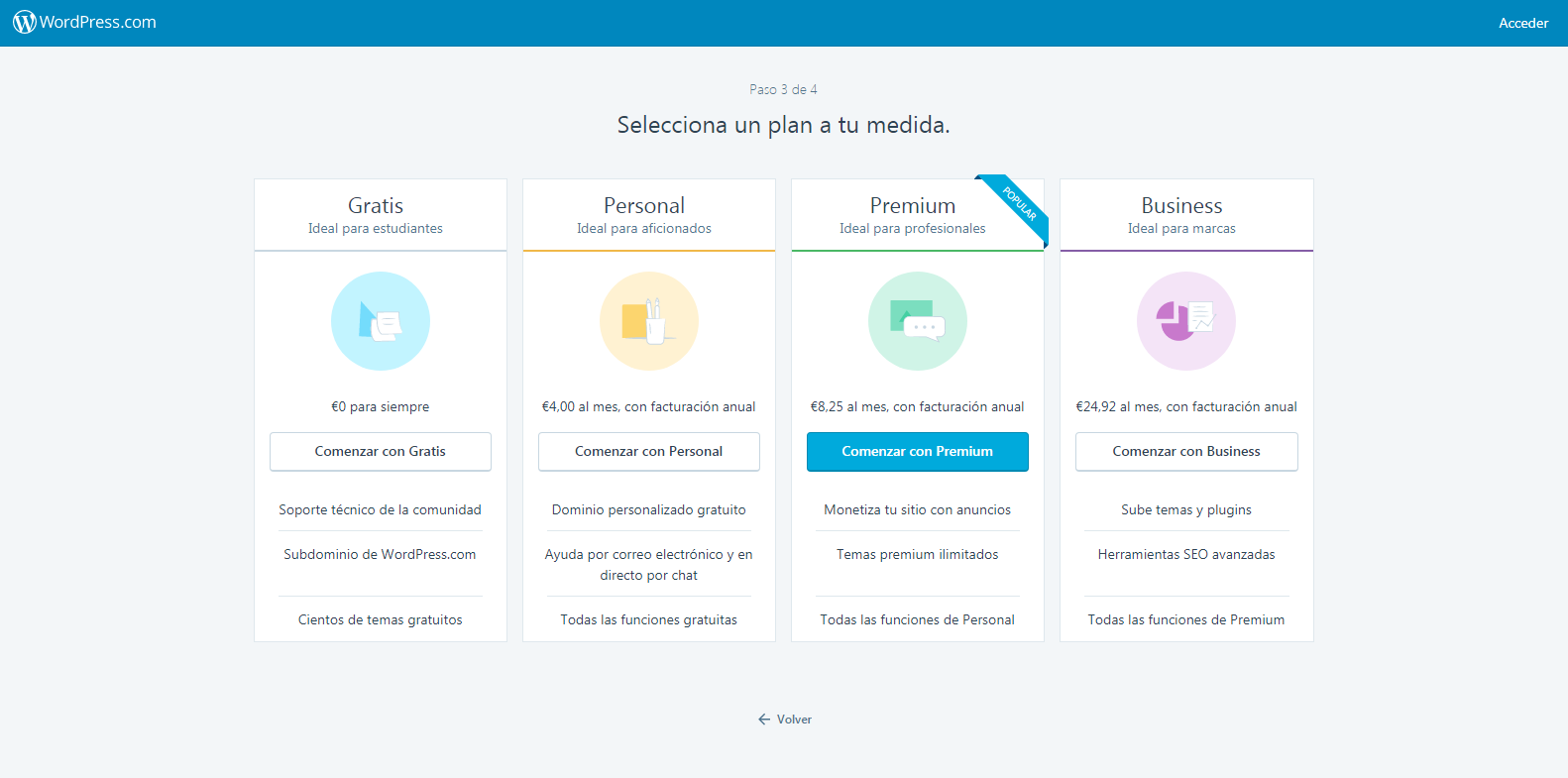Click the back arrow icon beside Volver
Image resolution: width=1568 pixels, height=778 pixels.
(x=764, y=720)
